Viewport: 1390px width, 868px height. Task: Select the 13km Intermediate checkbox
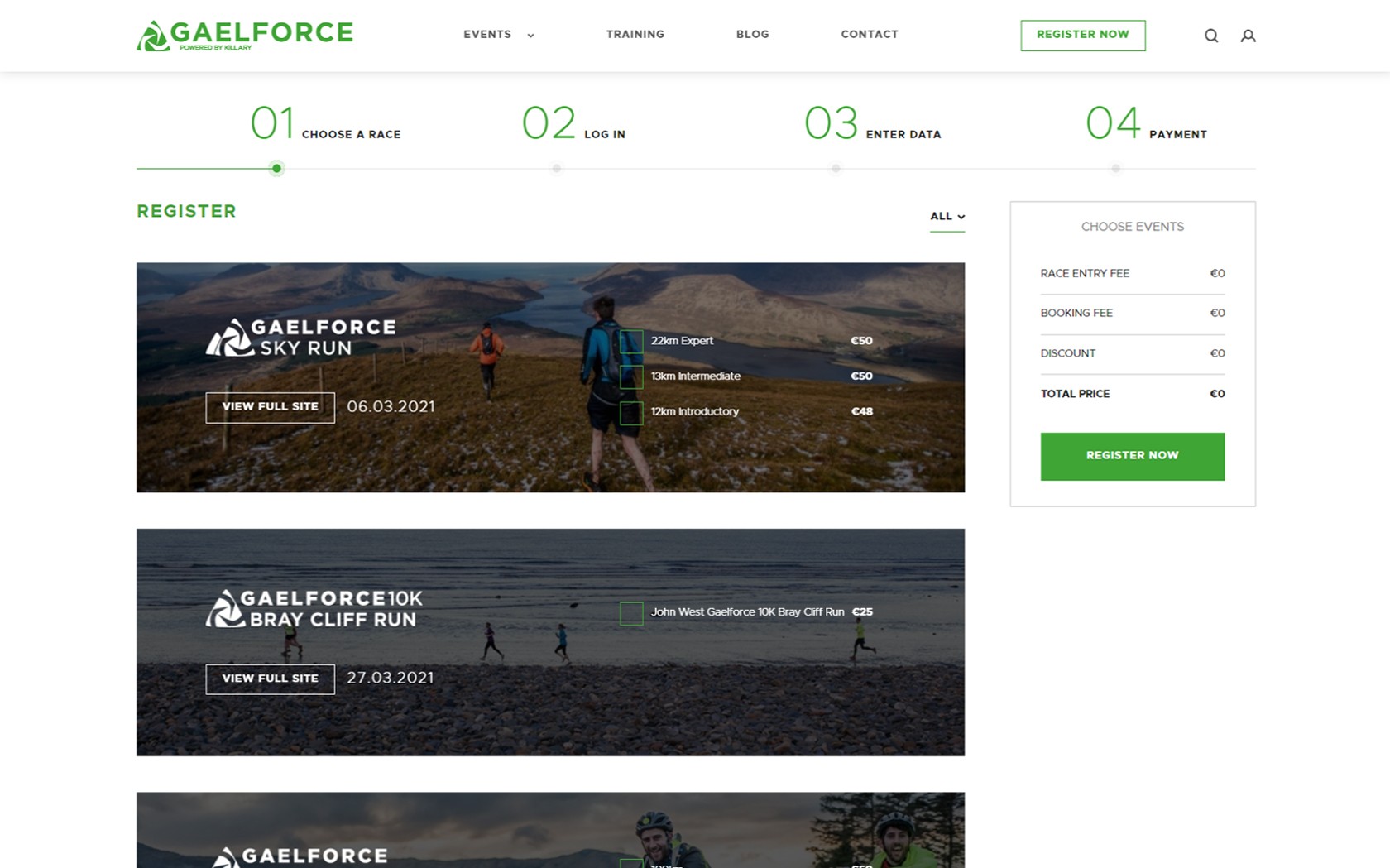point(631,376)
